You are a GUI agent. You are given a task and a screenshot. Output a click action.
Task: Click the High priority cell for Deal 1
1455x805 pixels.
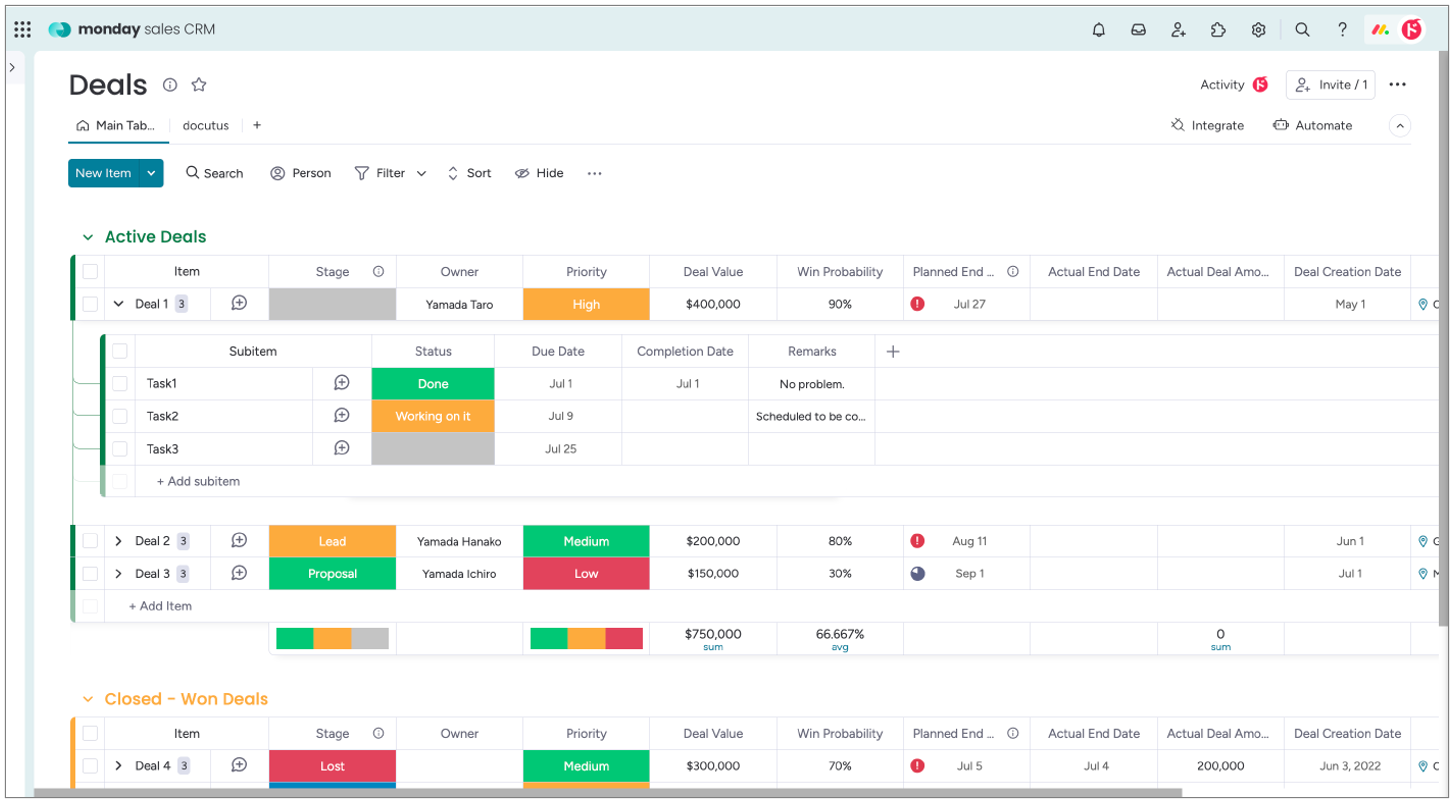[x=586, y=304]
